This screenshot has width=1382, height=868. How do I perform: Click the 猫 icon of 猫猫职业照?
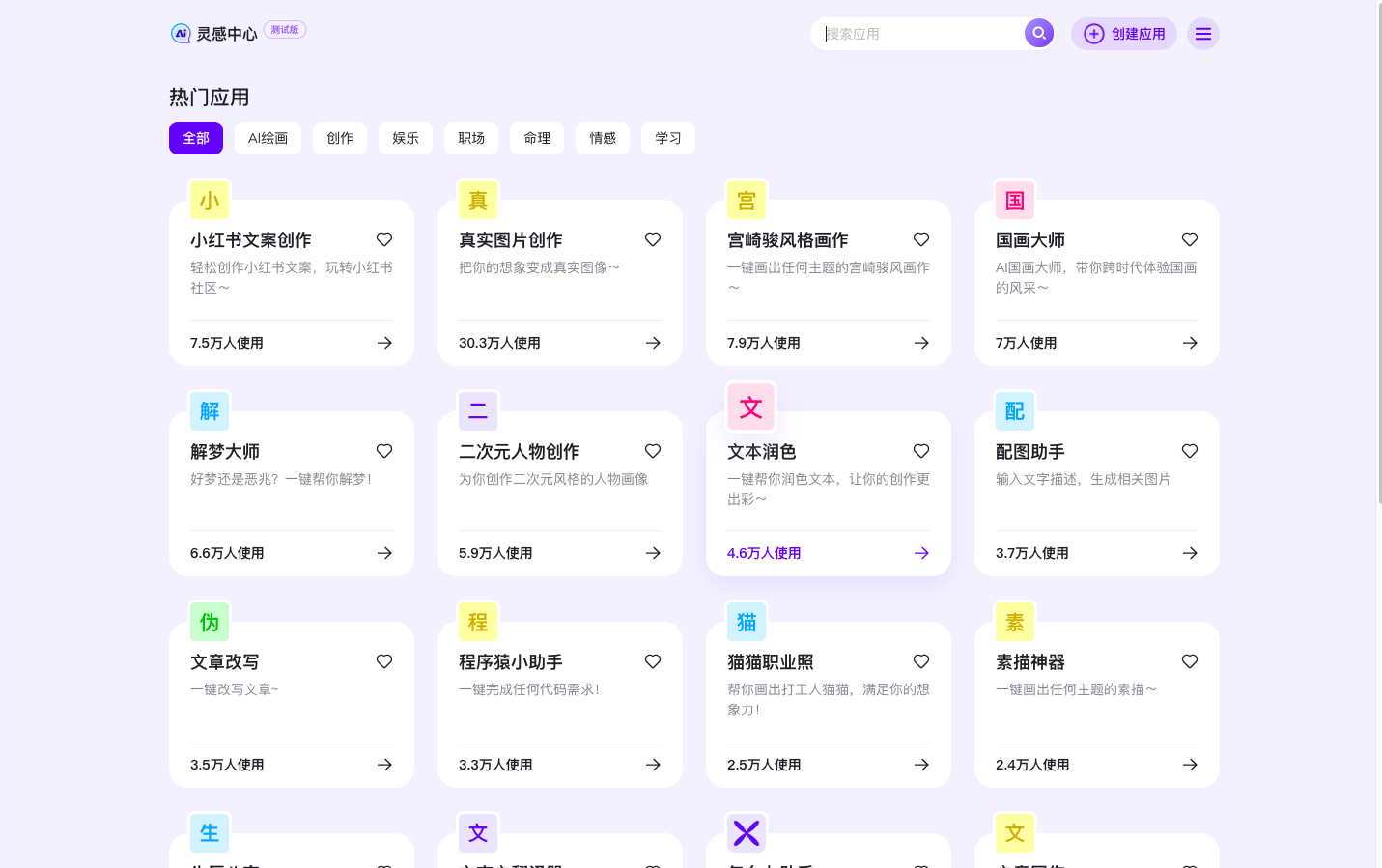pos(747,622)
